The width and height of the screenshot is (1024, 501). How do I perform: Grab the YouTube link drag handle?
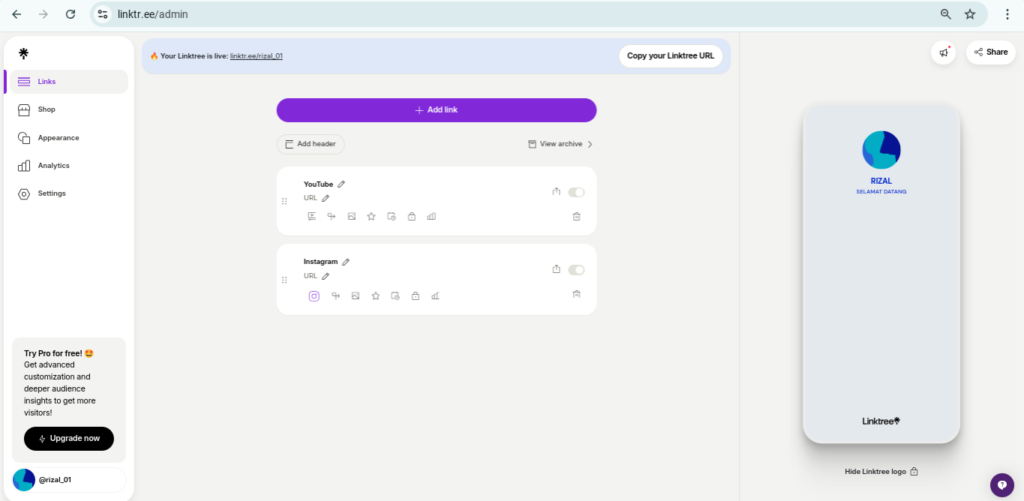pyautogui.click(x=285, y=201)
